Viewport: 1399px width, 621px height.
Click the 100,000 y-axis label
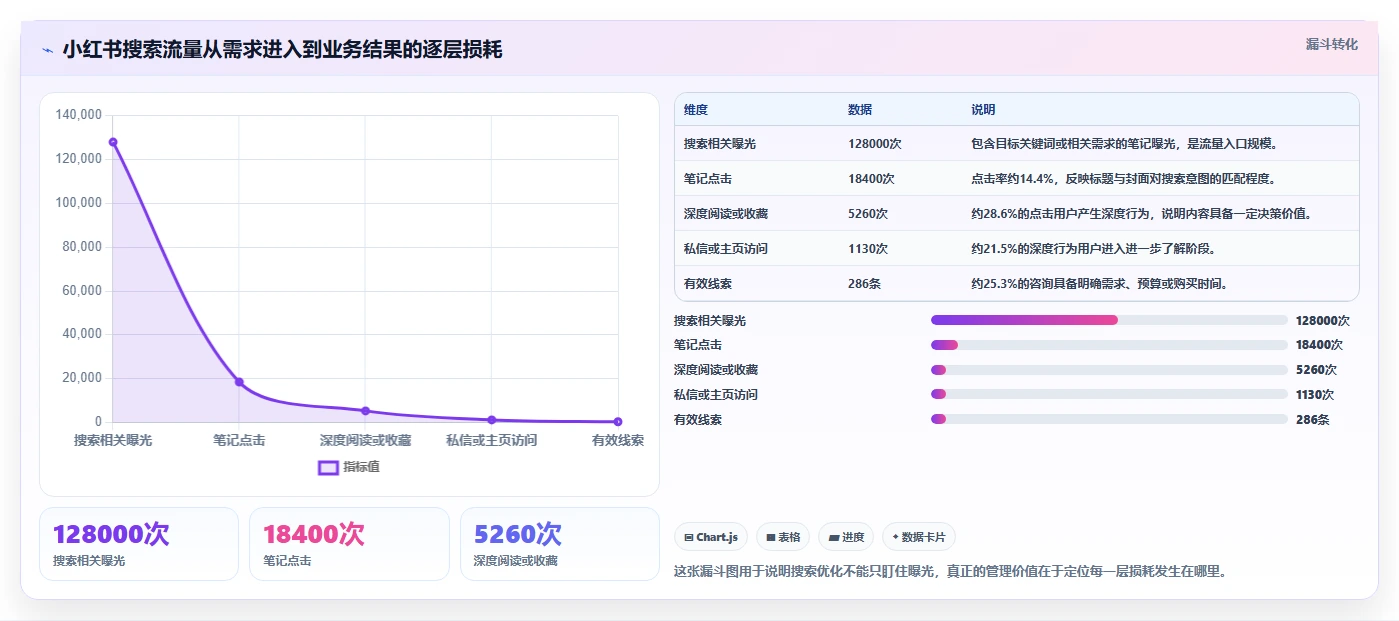pyautogui.click(x=79, y=203)
